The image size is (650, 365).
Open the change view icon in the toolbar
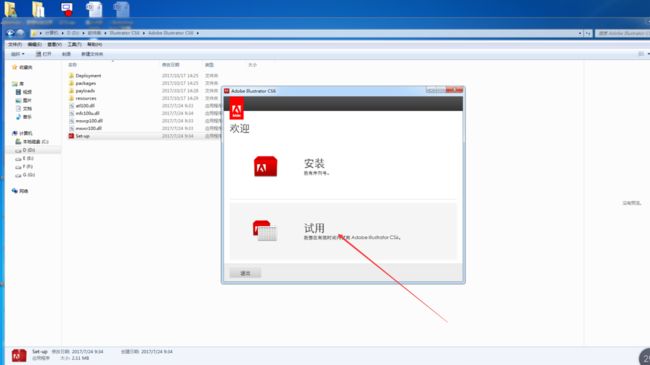641,54
